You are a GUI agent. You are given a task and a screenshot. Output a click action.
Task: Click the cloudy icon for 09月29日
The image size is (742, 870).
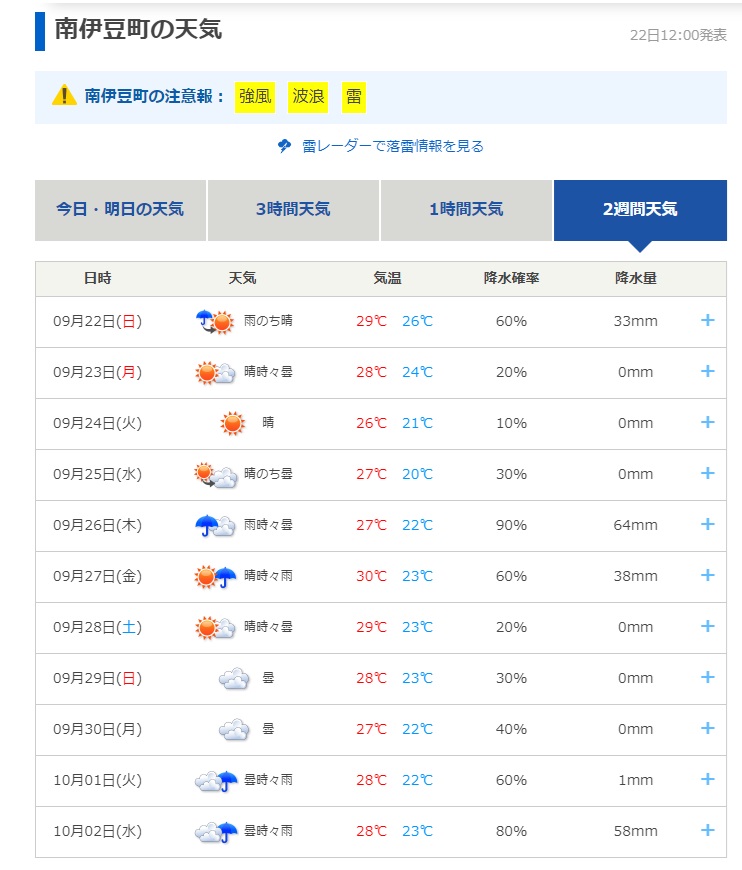point(234,679)
